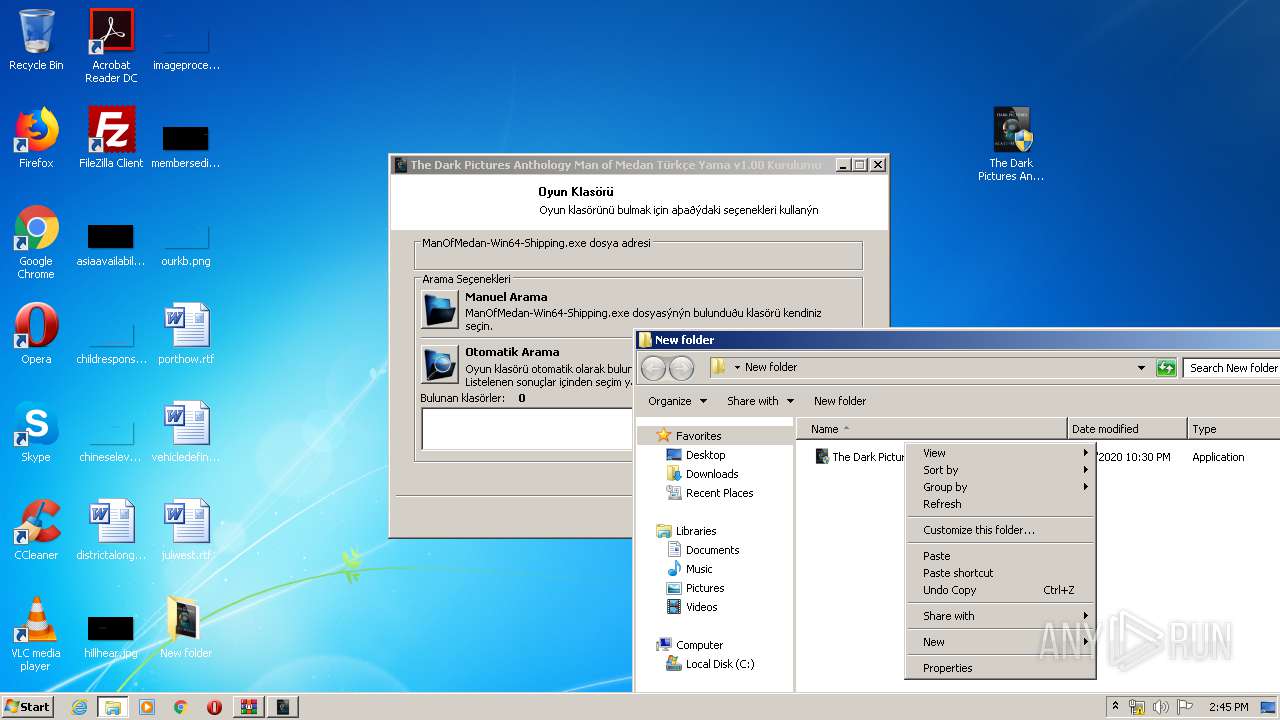1280x720 pixels.
Task: Choose Paste shortcut from the context menu
Action: point(1000,573)
